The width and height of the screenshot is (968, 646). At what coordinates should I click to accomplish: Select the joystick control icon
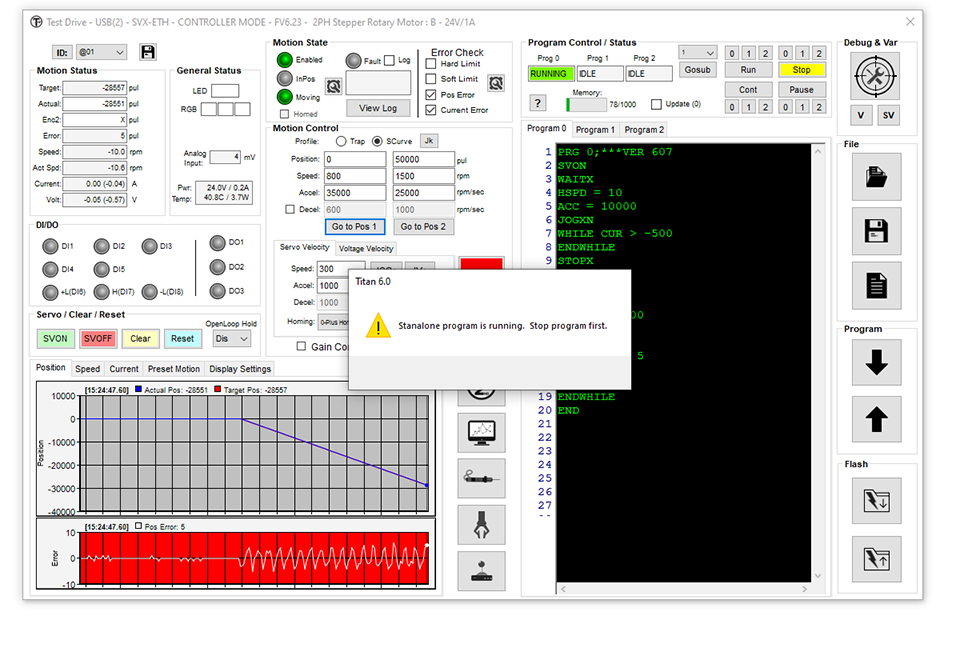coord(481,570)
